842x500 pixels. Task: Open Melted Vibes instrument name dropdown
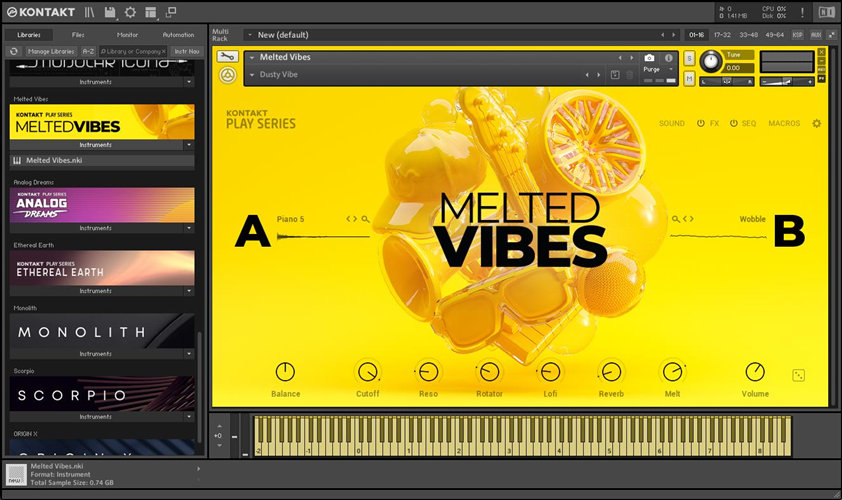(252, 57)
